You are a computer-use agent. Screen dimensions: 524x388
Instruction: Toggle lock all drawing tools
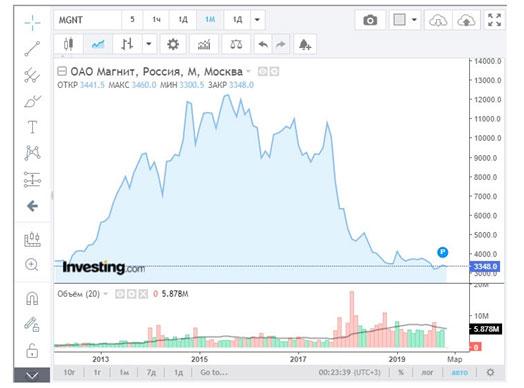pos(32,351)
